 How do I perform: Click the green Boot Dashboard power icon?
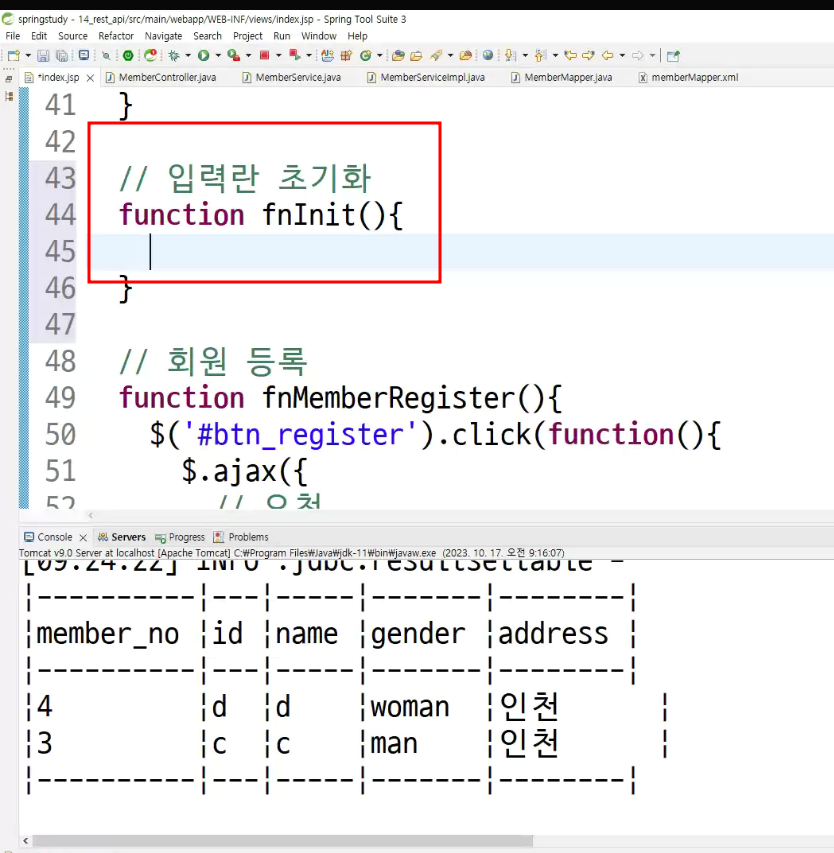tap(128, 55)
